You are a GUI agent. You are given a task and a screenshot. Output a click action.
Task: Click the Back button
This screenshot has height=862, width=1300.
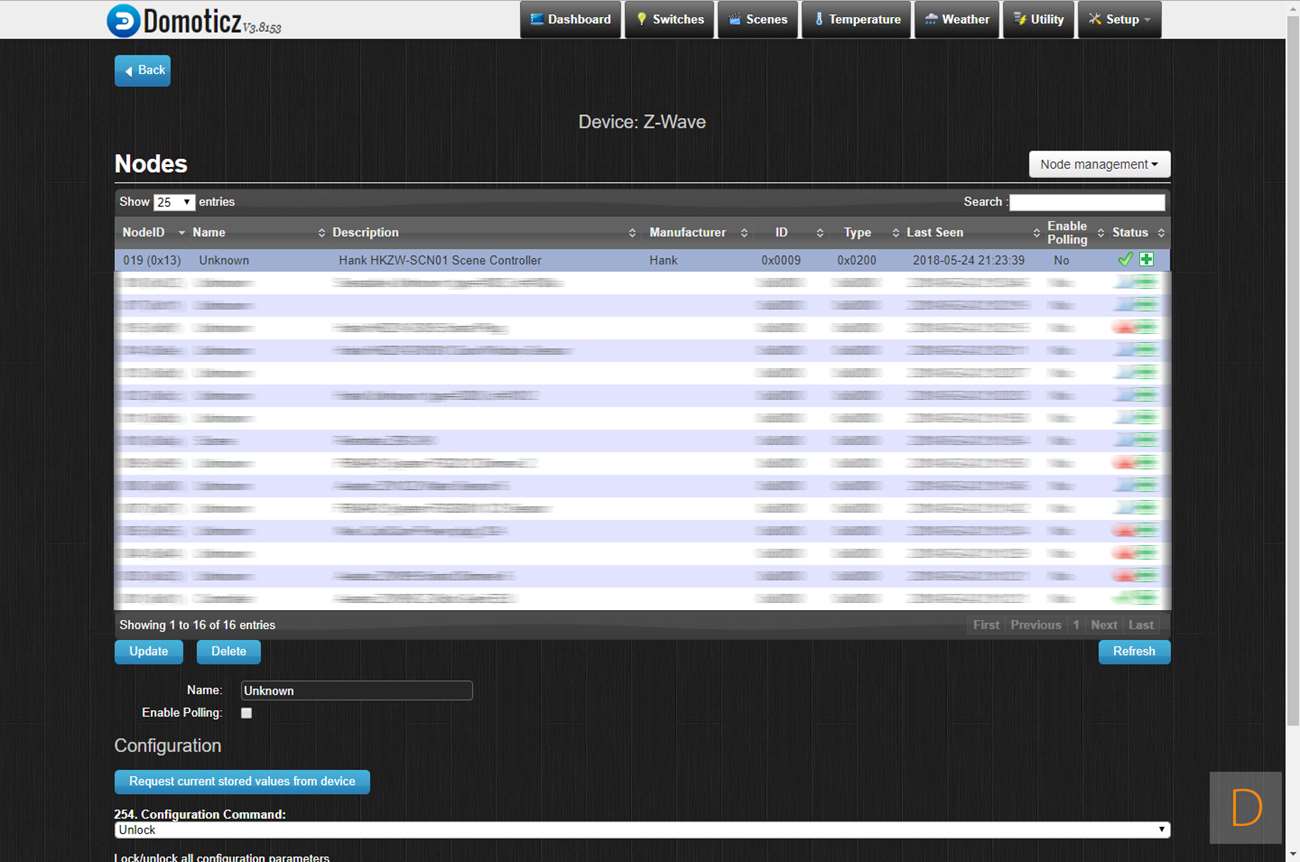point(143,70)
